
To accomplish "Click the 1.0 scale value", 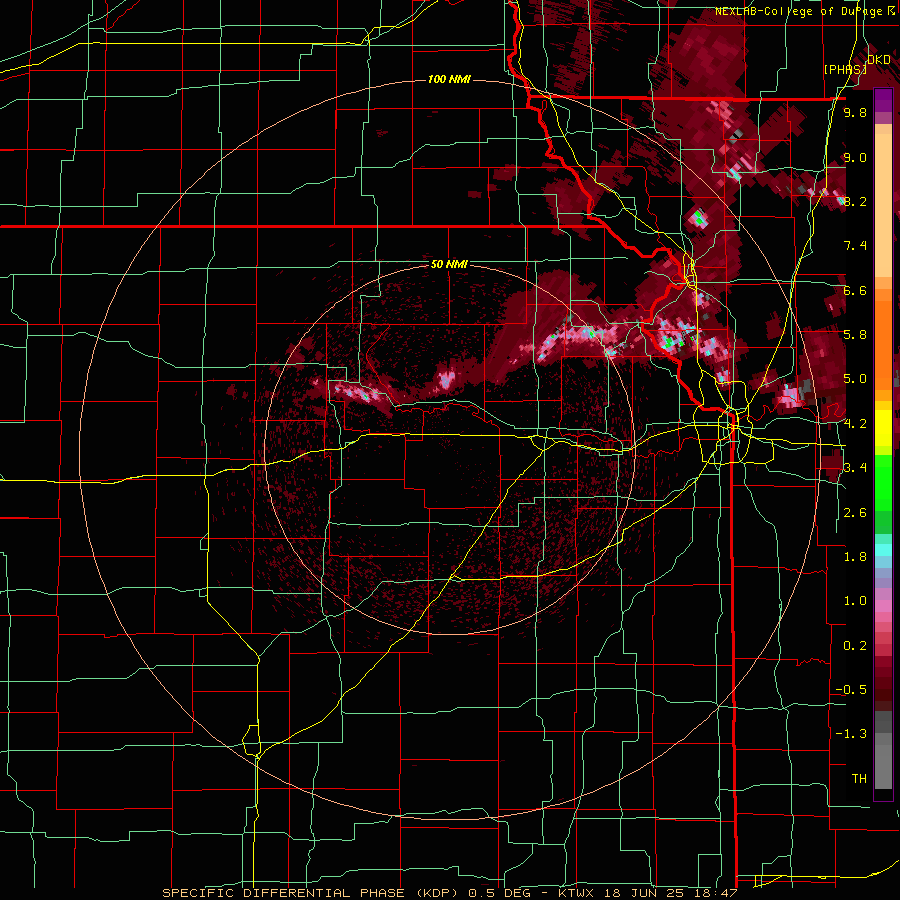I will pyautogui.click(x=855, y=601).
